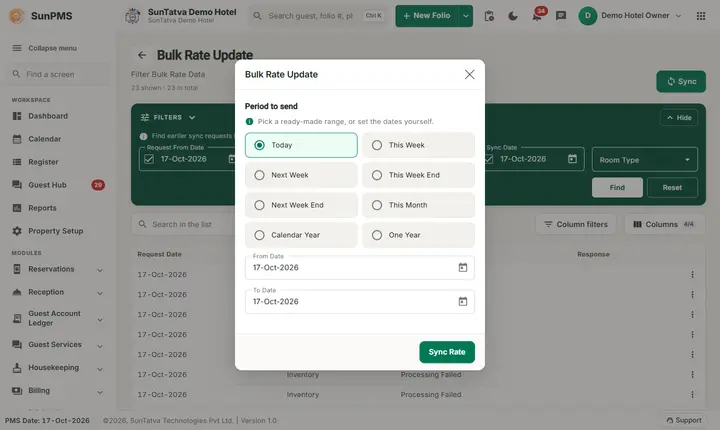This screenshot has height=430, width=720.
Task: Open the Room Type dropdown
Action: 645,159
